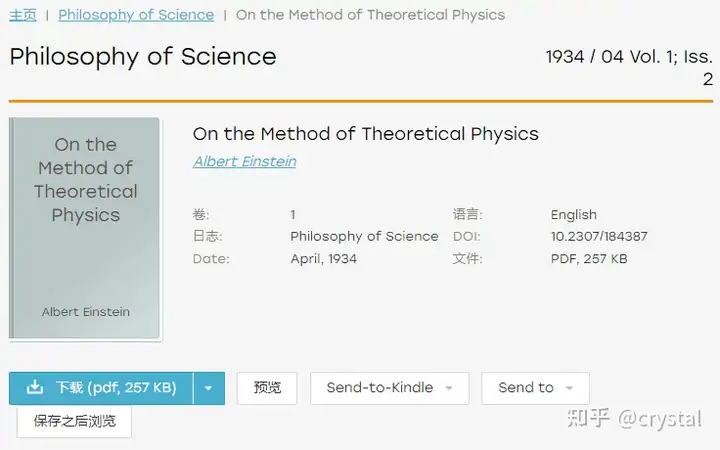
Task: Click the download icon in blue button
Action: [x=35, y=388]
